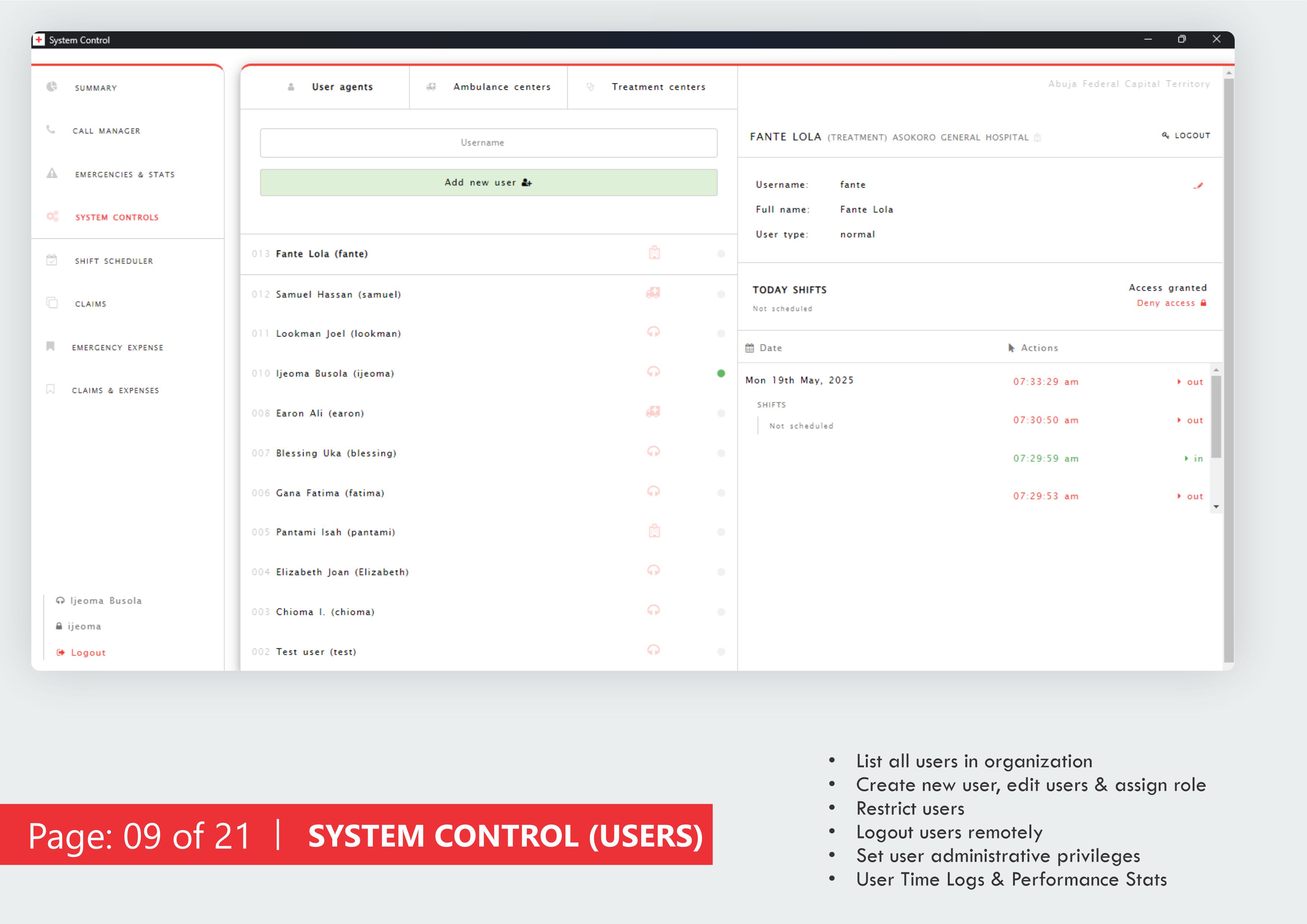Click the calendar icon in Date column header
Viewport: 1307px width, 924px height.
(750, 347)
